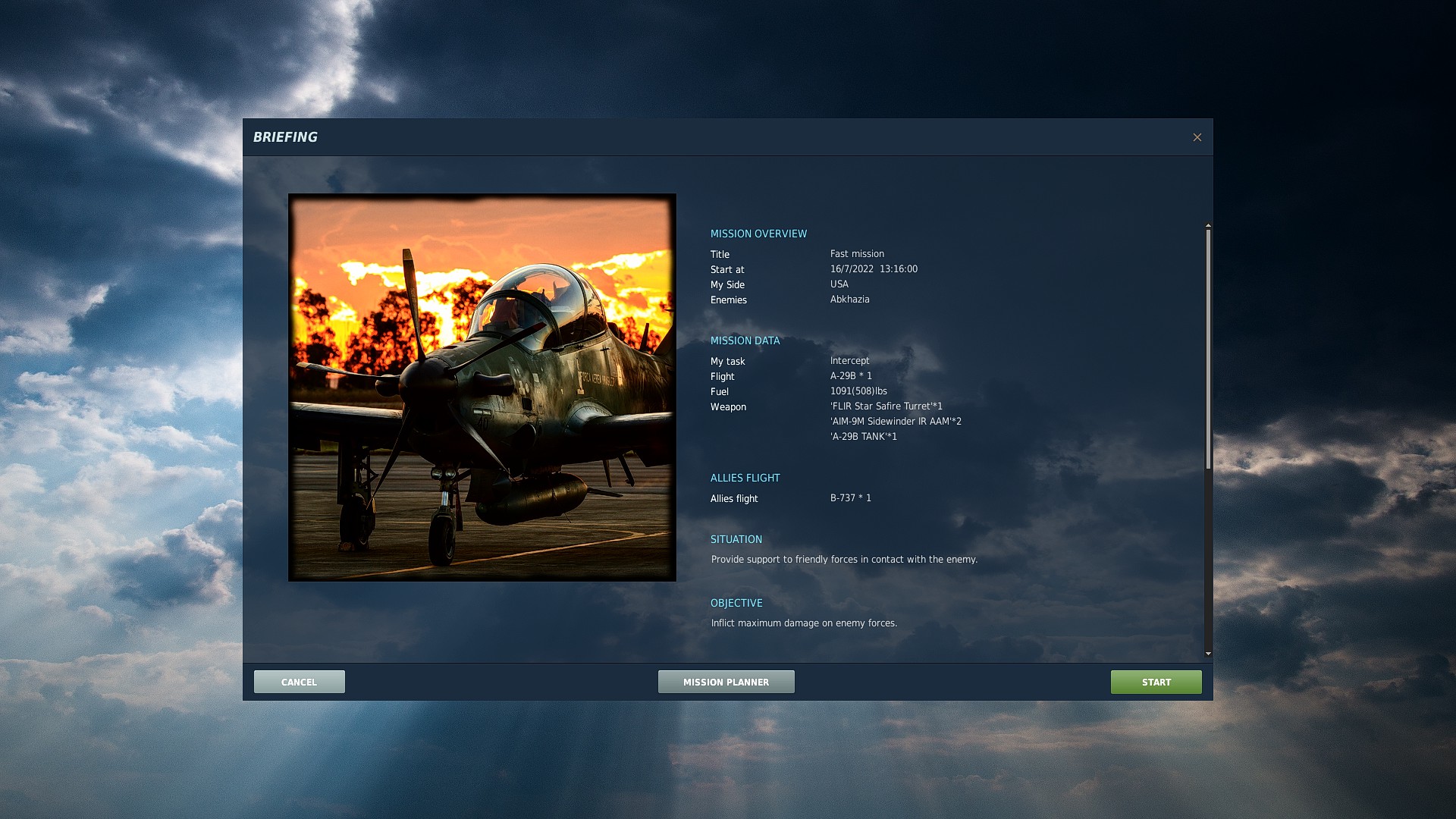Select the Situation heading
Image resolution: width=1456 pixels, height=819 pixels.
736,539
